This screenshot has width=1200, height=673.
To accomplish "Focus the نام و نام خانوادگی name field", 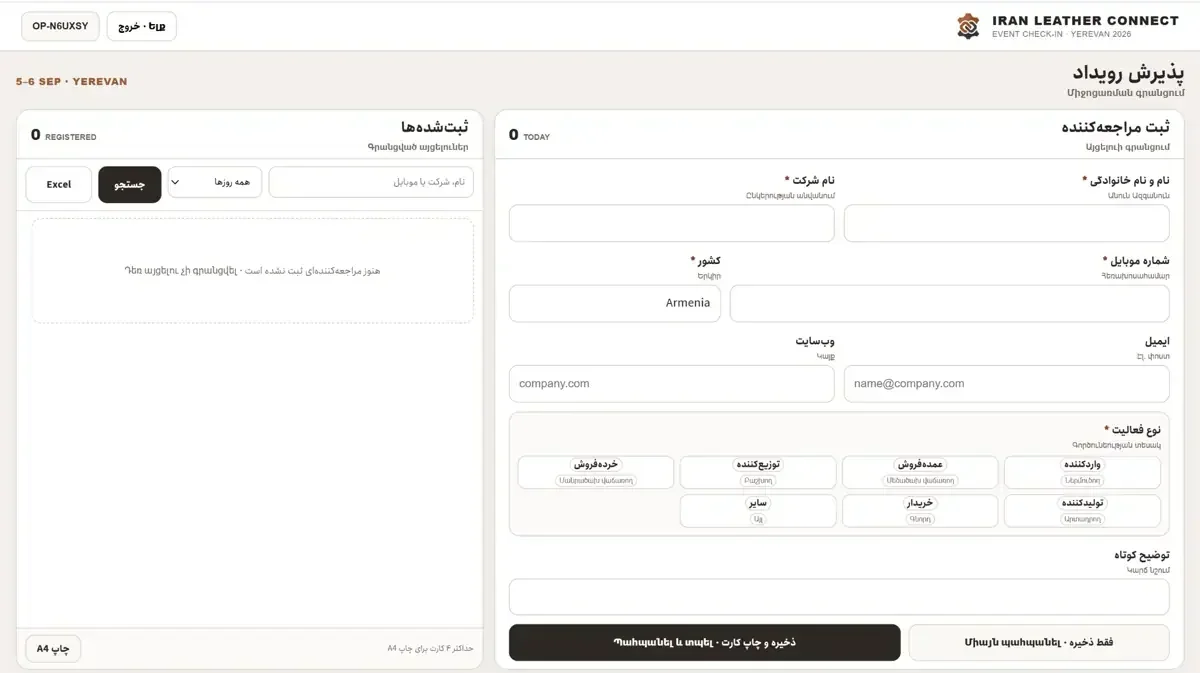I will 1006,223.
